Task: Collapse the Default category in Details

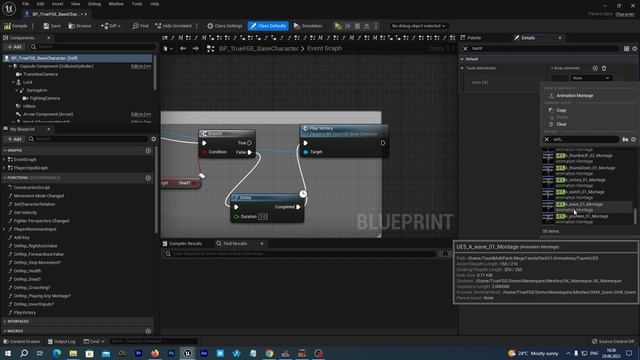Action: (462, 59)
